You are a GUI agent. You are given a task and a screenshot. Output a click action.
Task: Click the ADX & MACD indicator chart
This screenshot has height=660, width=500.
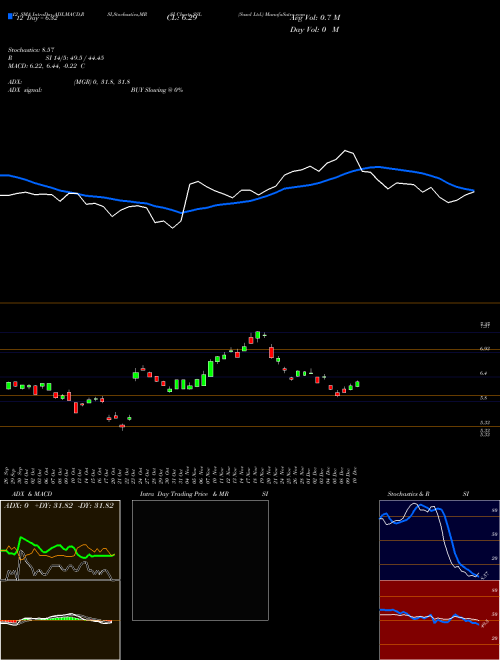[60, 580]
